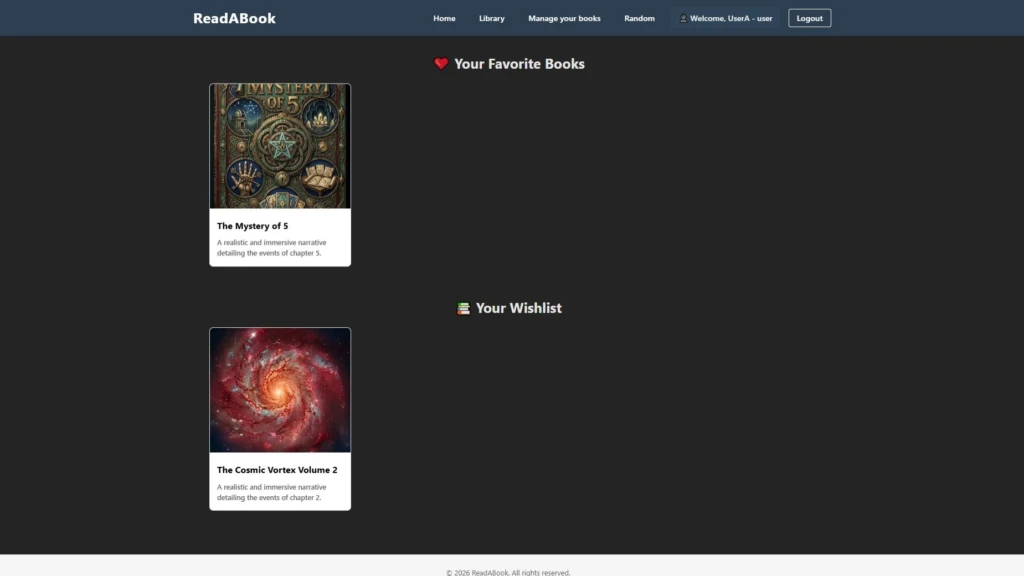Click The Mystery of 5 description text

[272, 247]
